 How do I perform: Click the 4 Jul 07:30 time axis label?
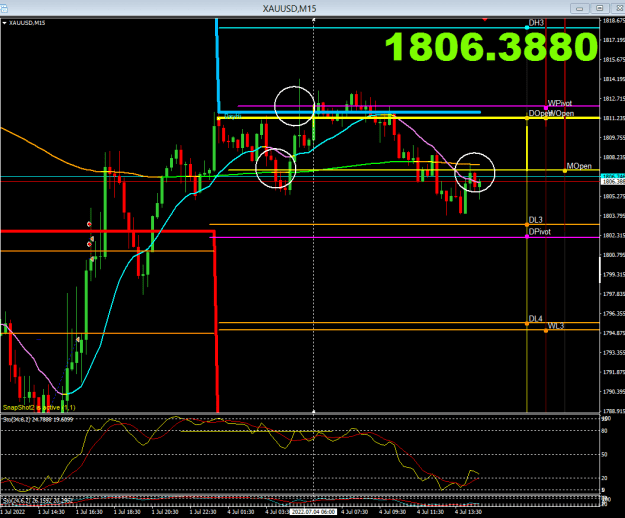pyautogui.click(x=354, y=512)
